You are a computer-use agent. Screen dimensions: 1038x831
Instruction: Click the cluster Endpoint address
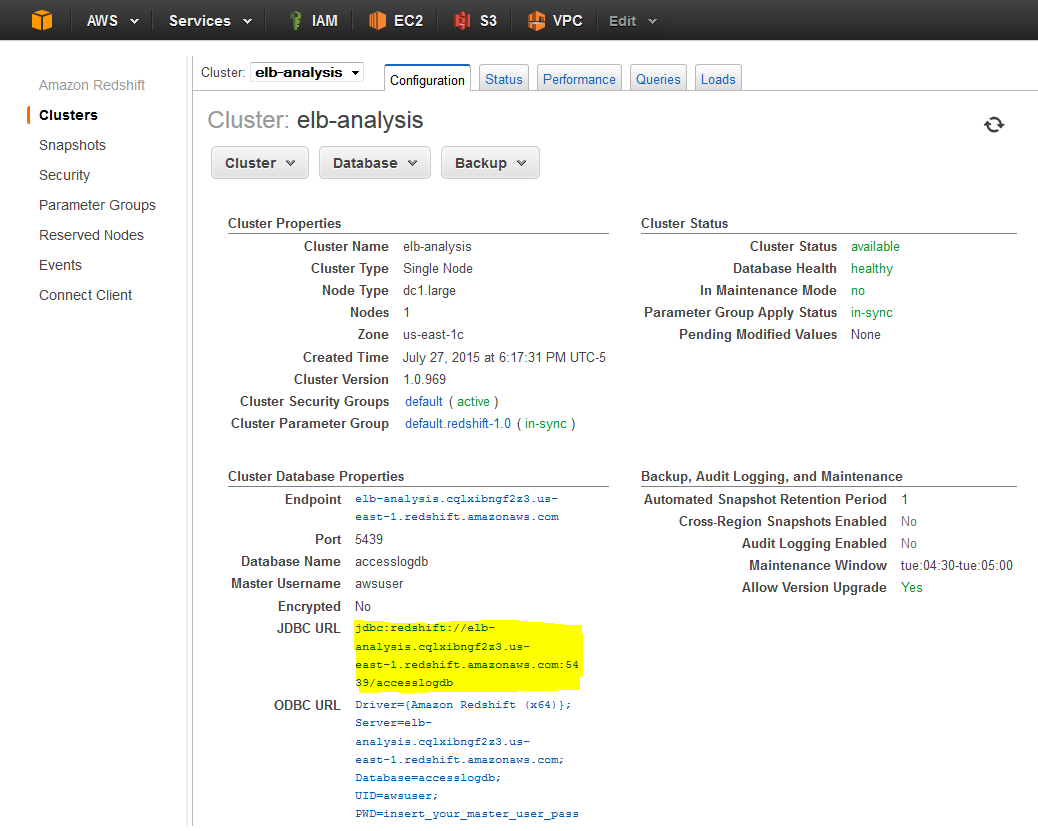457,508
